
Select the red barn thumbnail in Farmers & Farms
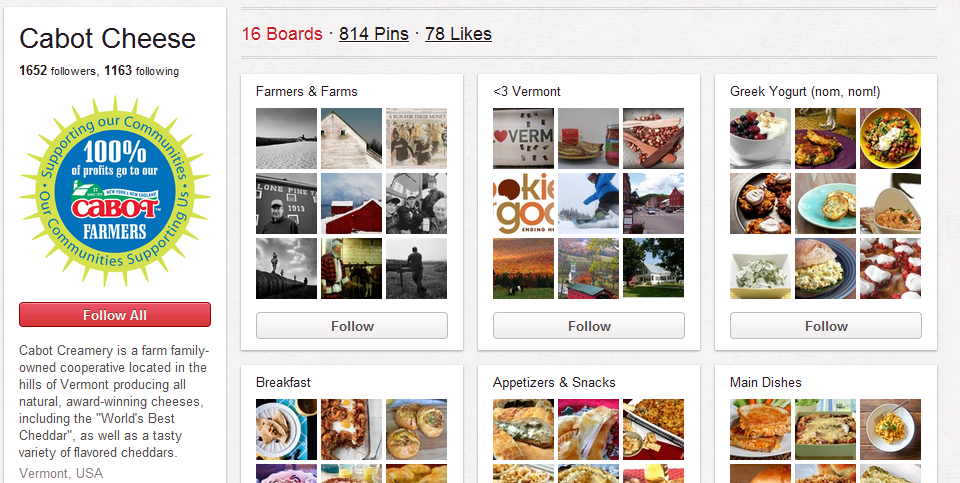click(x=351, y=204)
